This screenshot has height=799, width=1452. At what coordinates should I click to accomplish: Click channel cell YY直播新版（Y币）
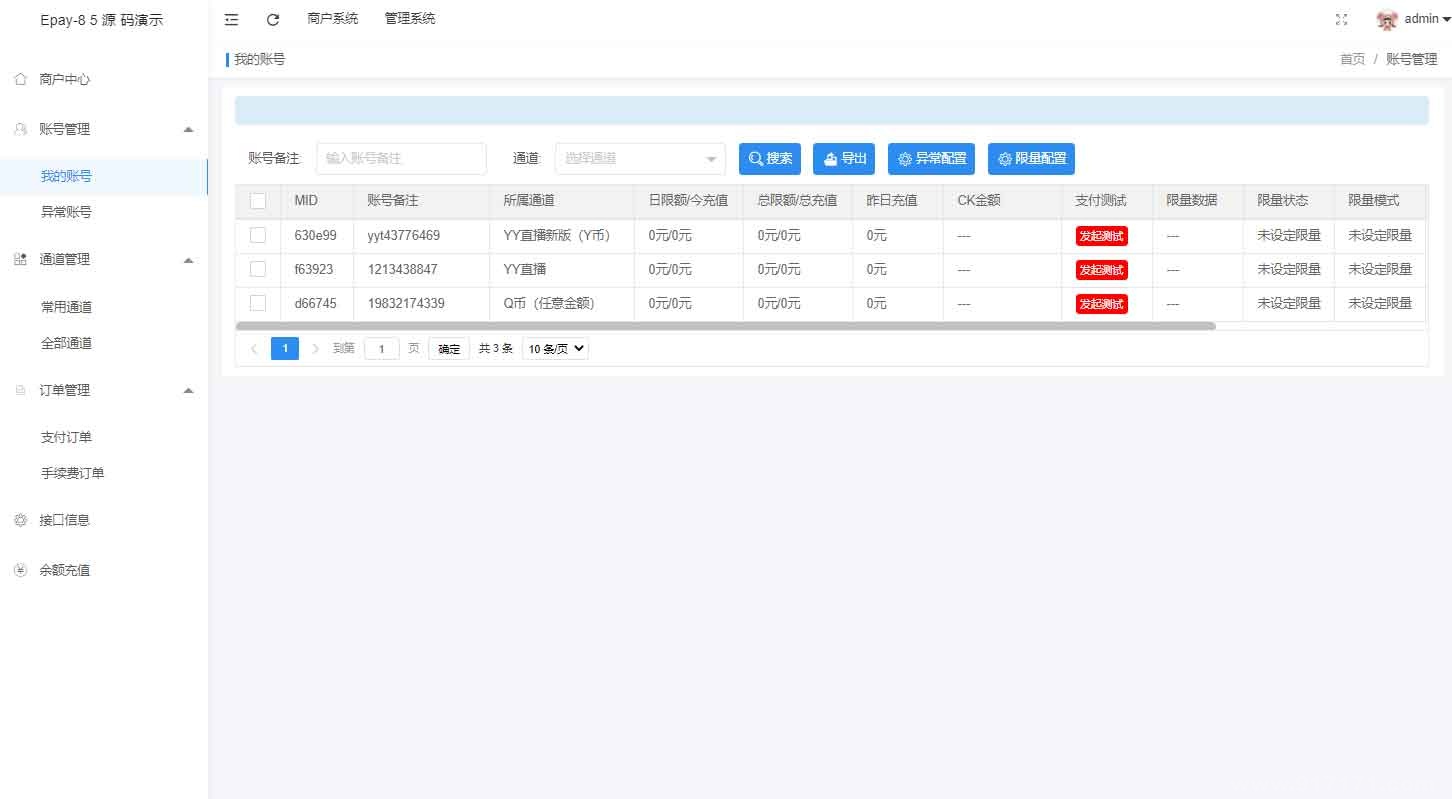click(556, 236)
